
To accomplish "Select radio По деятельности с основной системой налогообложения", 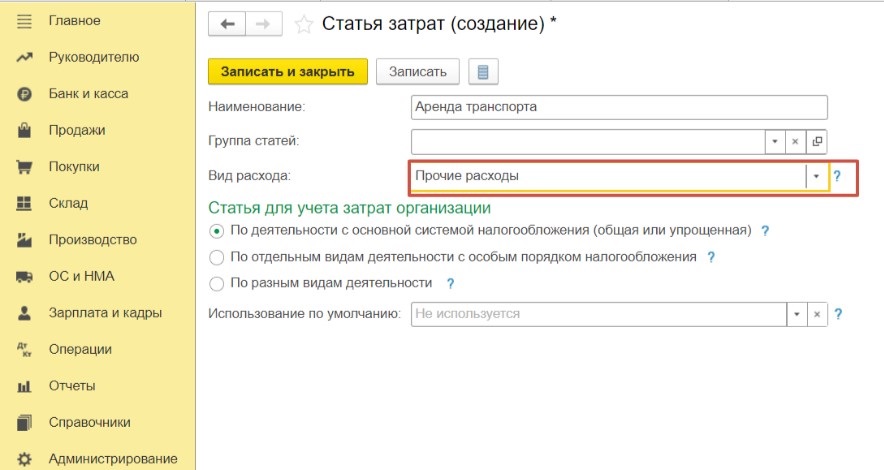I will [216, 231].
